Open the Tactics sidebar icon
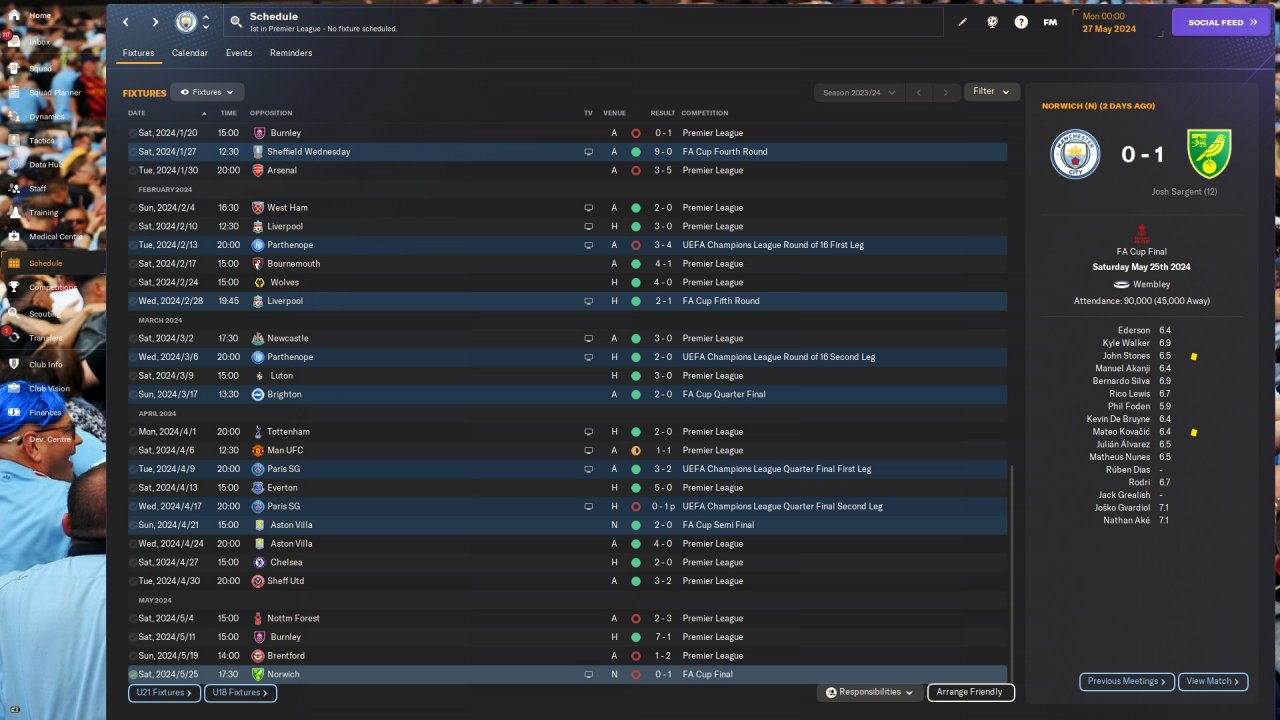Image resolution: width=1280 pixels, height=720 pixels. [14, 141]
